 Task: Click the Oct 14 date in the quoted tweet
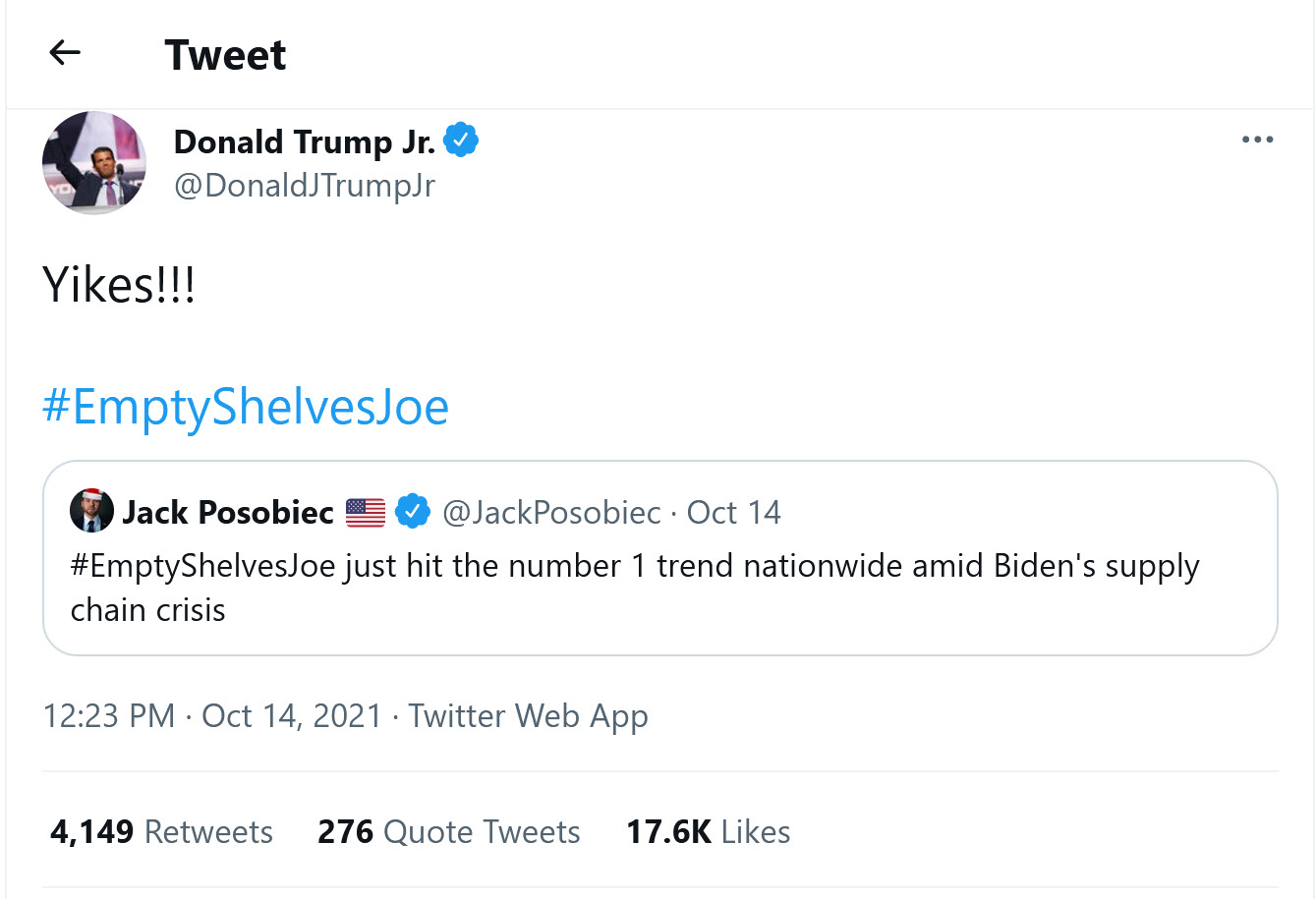[733, 512]
